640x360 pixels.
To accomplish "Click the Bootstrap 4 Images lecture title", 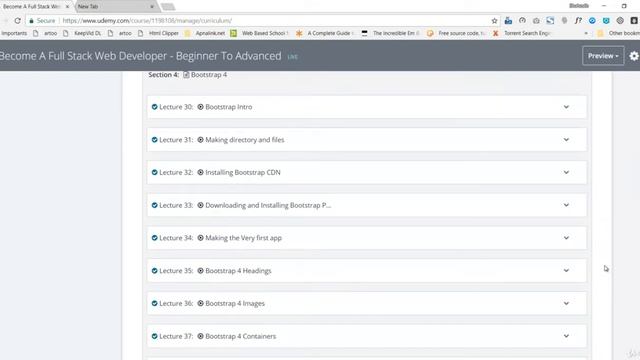I will (235, 303).
